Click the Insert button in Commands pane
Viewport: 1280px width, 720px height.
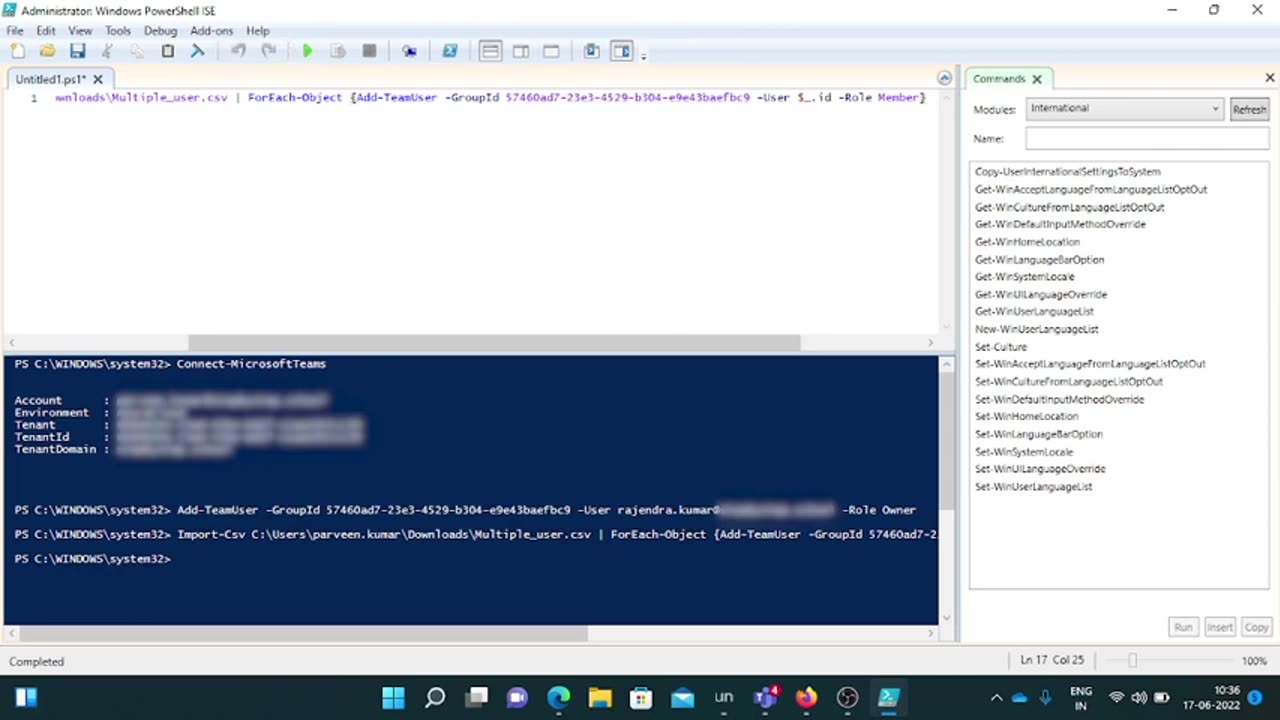coord(1219,627)
